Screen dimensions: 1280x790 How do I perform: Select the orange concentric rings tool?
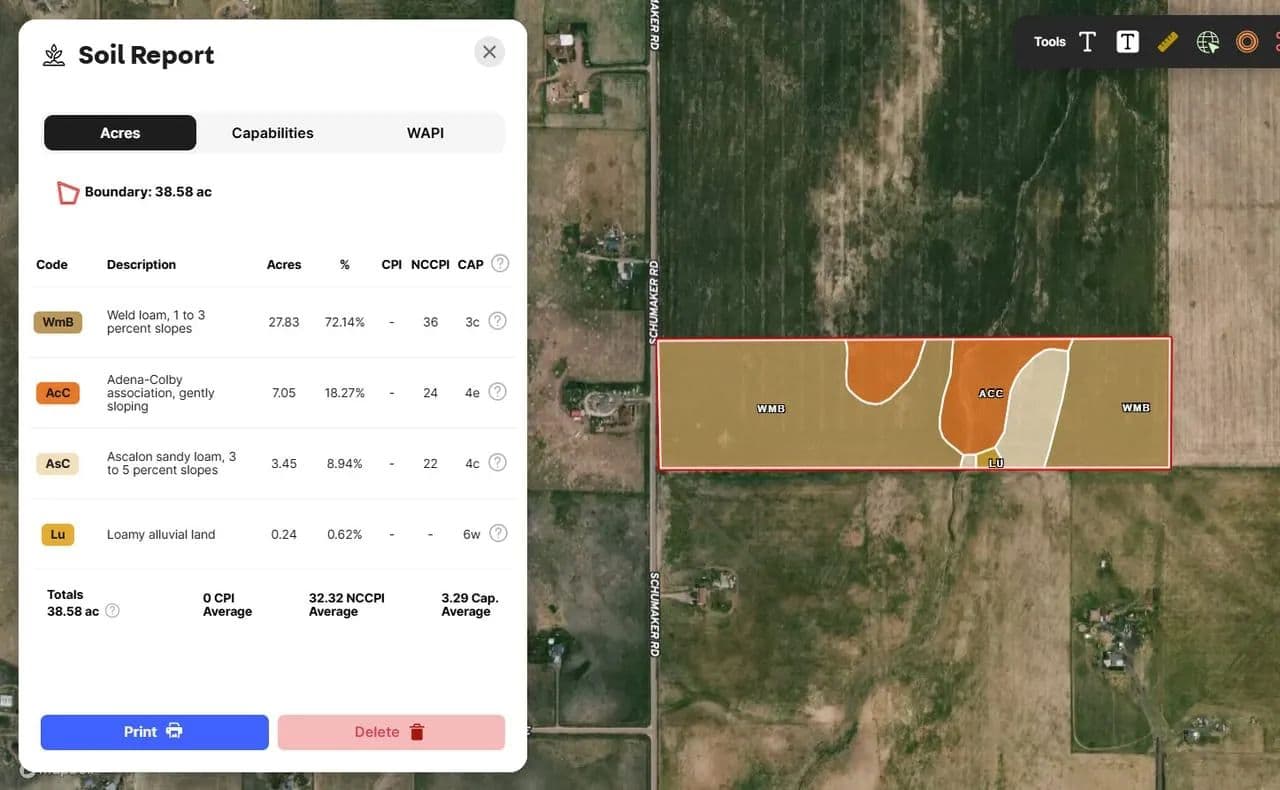1247,42
